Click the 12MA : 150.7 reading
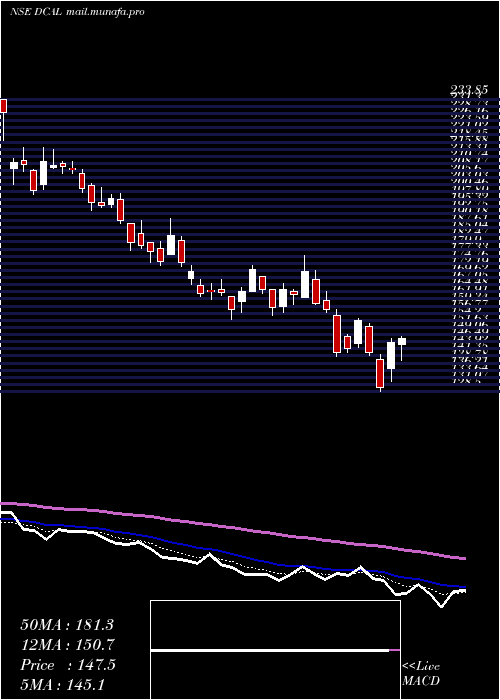Screen dimensions: 500x700 (x=67, y=645)
